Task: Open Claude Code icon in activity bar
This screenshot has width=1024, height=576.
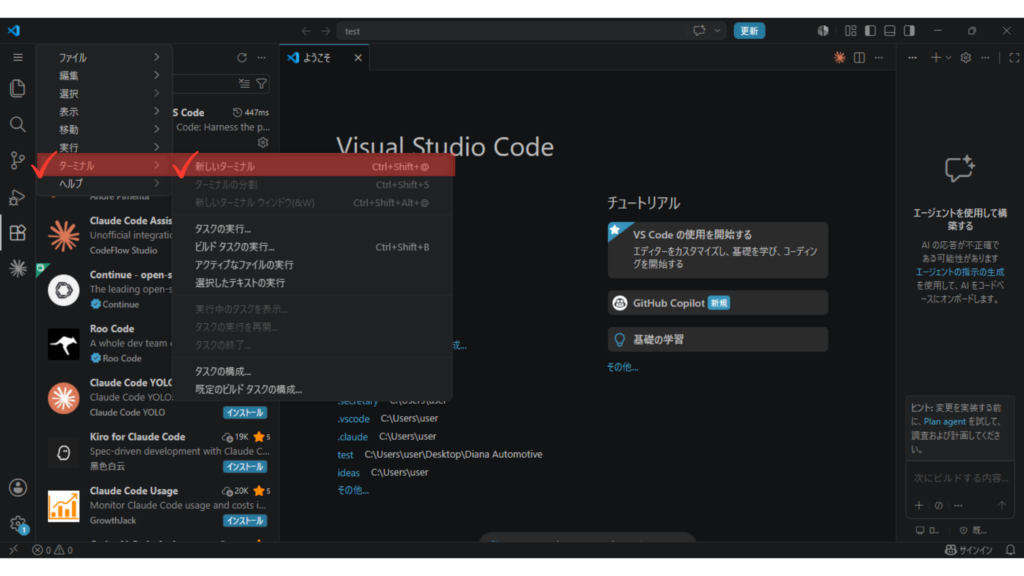Action: 18,268
